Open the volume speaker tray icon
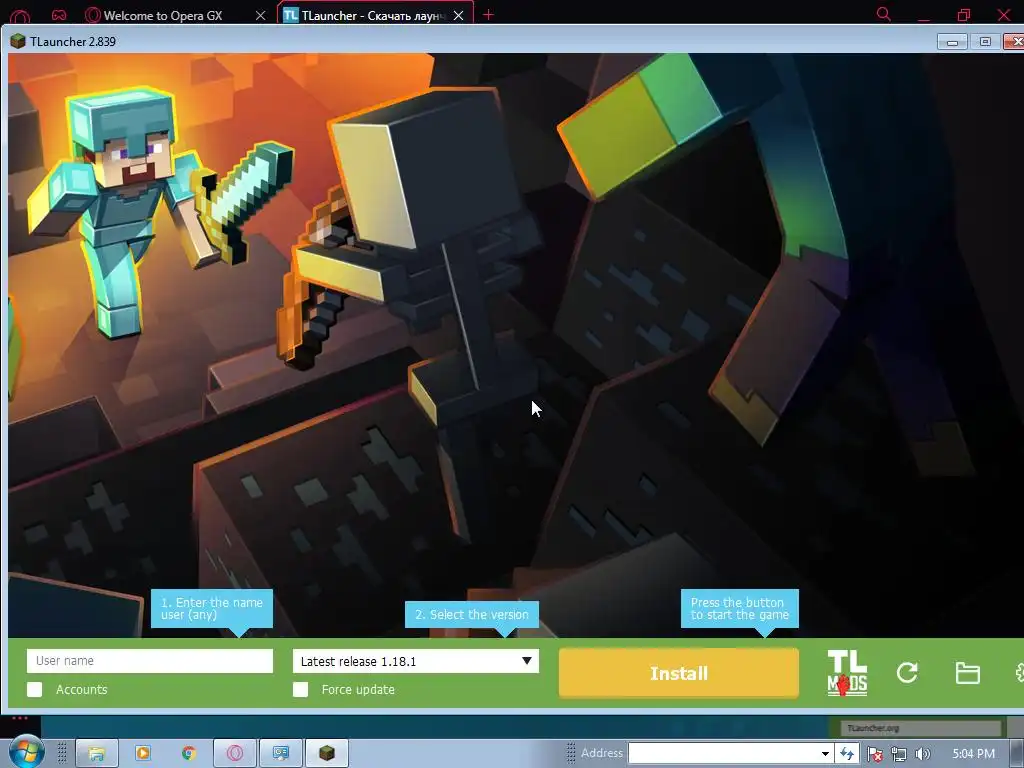 click(x=923, y=754)
